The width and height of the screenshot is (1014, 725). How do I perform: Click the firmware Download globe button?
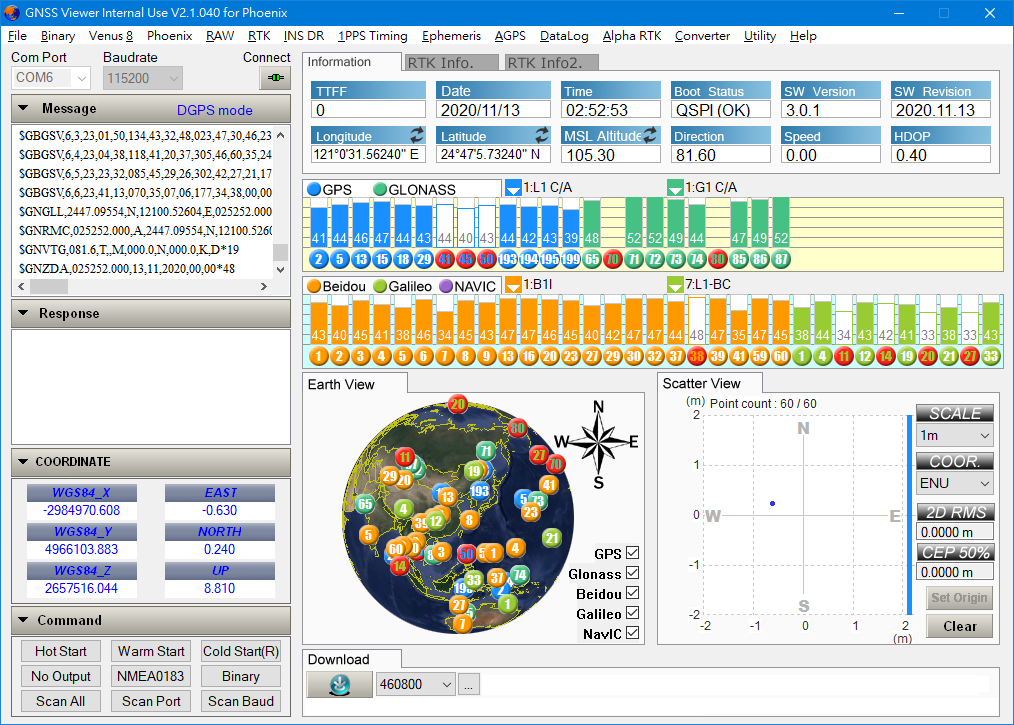coord(340,684)
